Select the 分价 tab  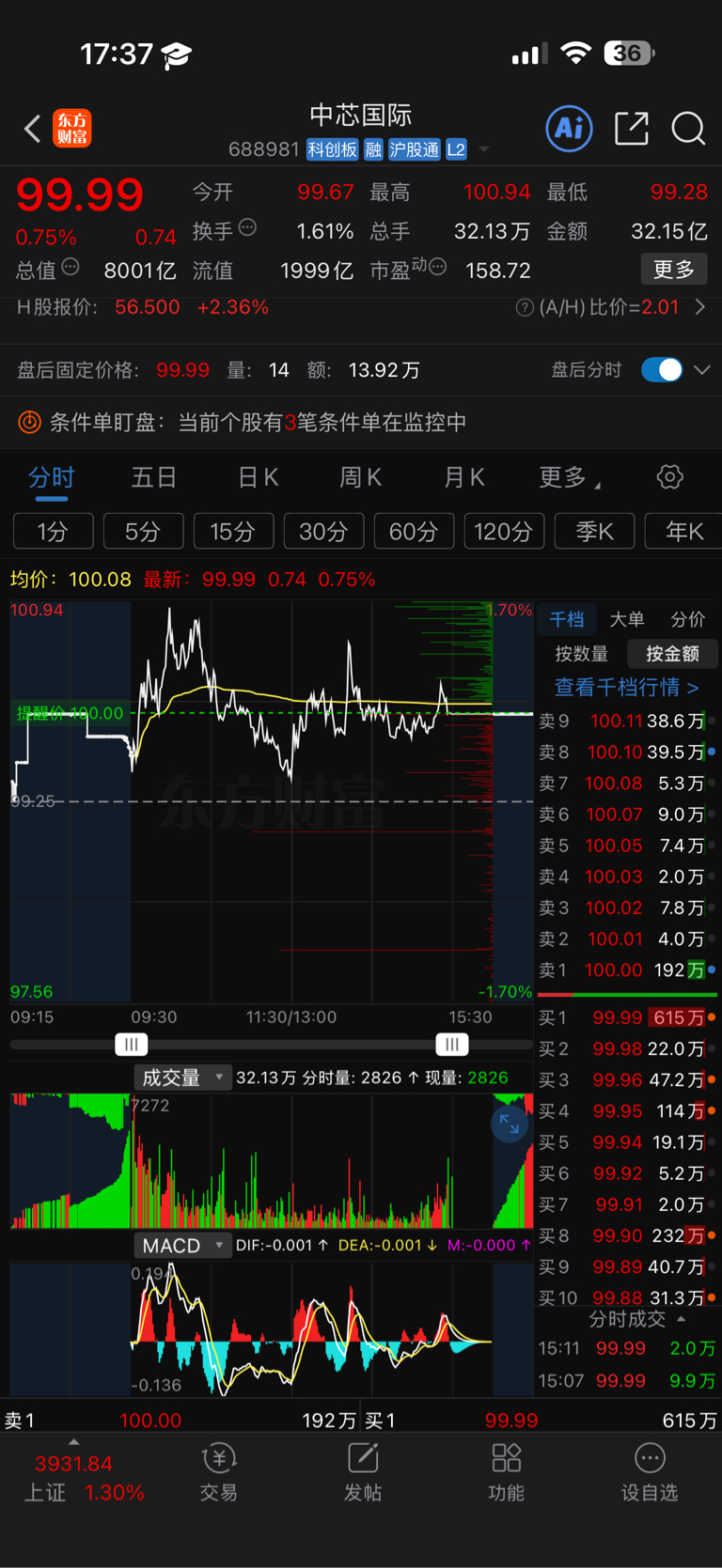pos(688,619)
